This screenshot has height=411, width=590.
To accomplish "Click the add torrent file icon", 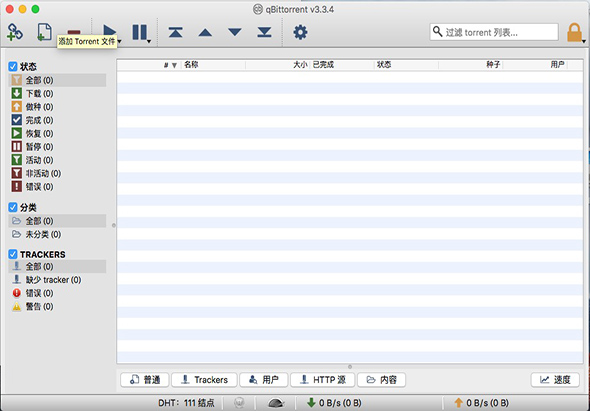I will click(x=44, y=31).
